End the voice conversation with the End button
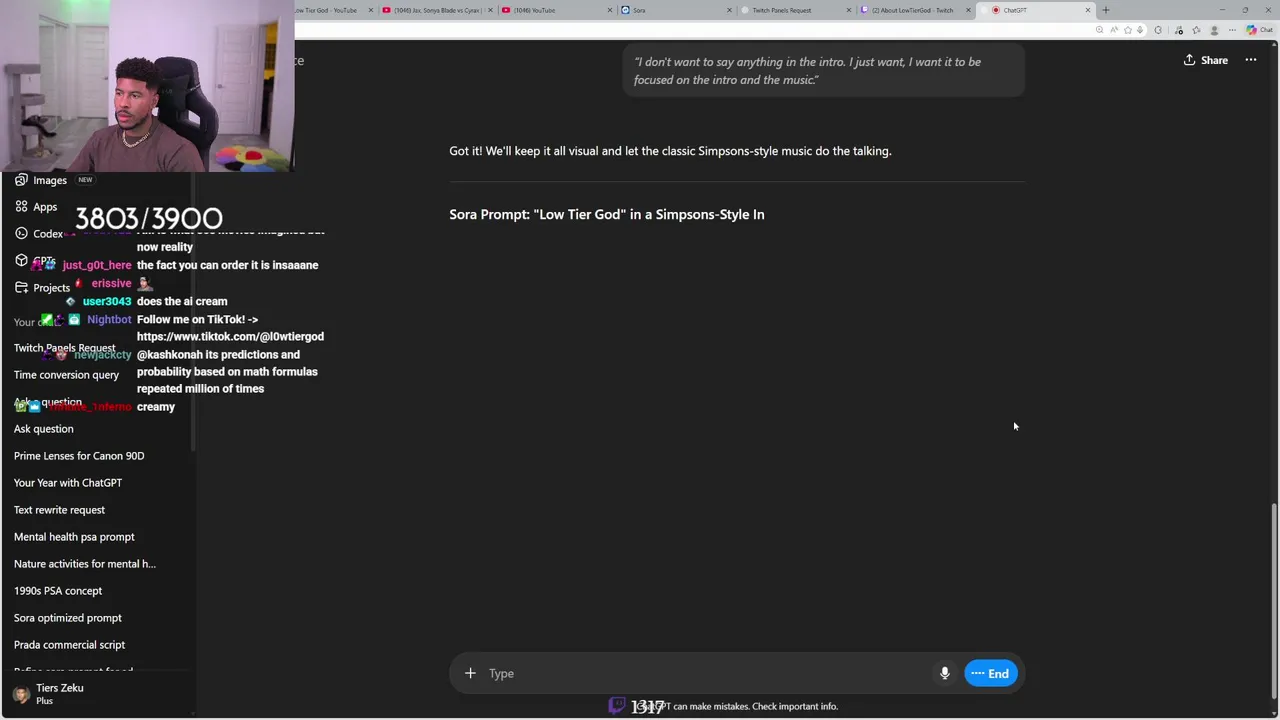This screenshot has width=1280, height=720. [990, 673]
